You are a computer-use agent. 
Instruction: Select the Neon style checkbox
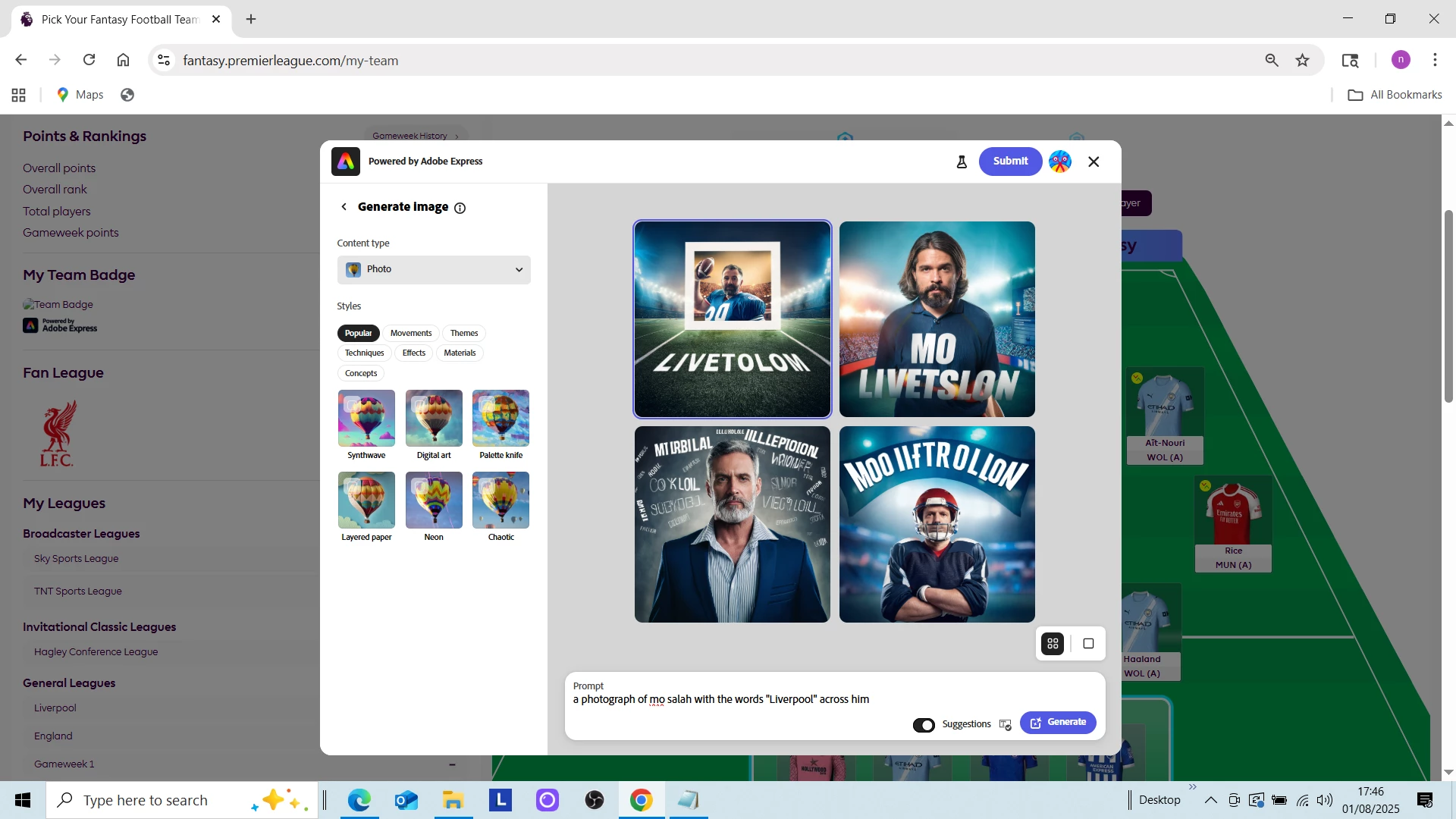click(x=419, y=487)
